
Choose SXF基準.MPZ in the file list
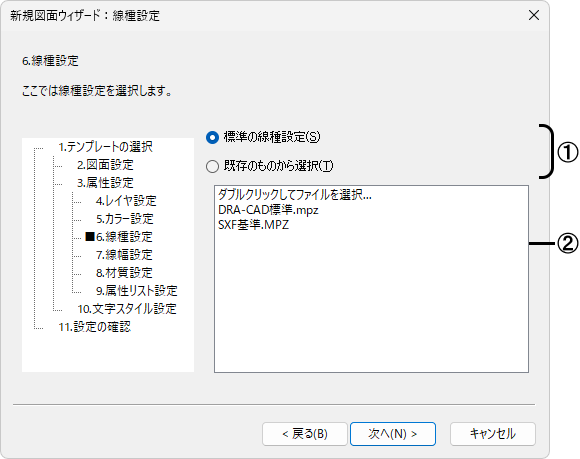tap(253, 225)
